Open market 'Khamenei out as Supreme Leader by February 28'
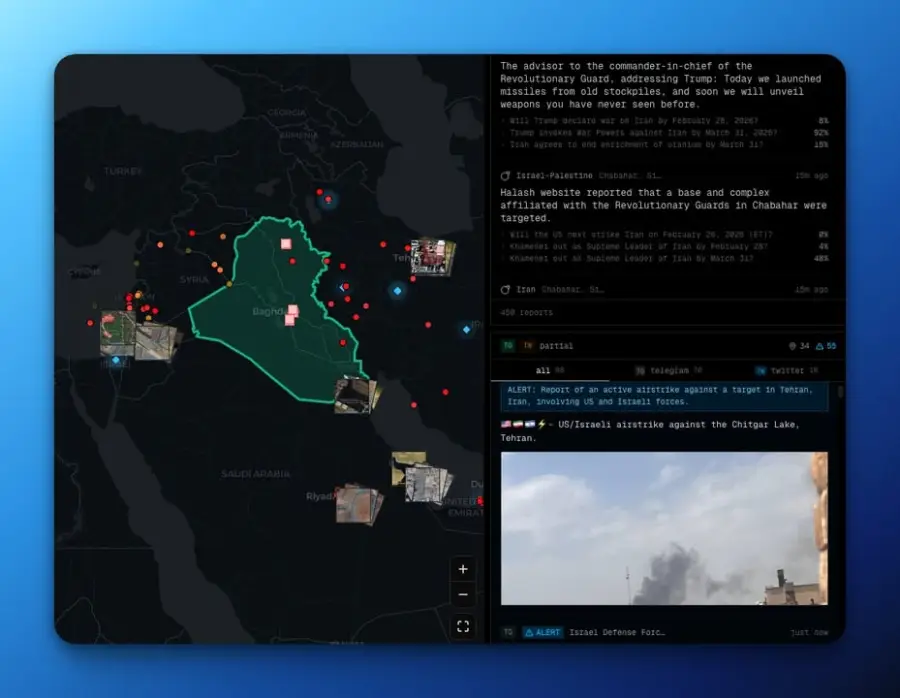This screenshot has height=698, width=900. [664, 246]
